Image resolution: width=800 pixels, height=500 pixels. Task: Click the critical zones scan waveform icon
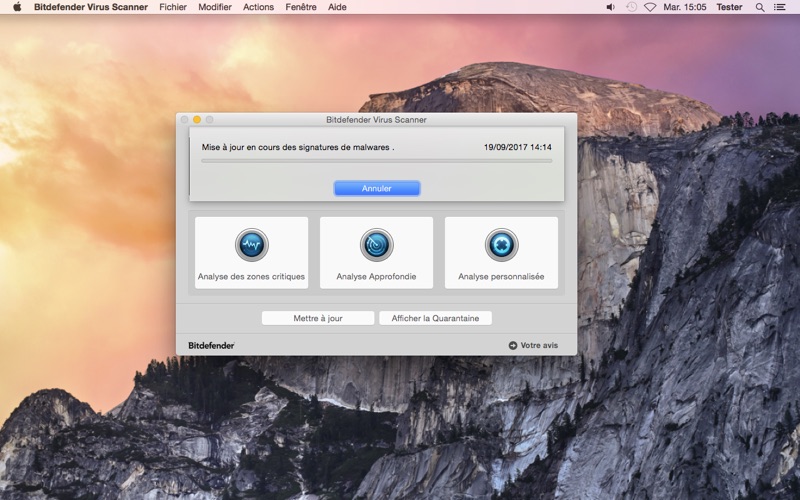(252, 245)
